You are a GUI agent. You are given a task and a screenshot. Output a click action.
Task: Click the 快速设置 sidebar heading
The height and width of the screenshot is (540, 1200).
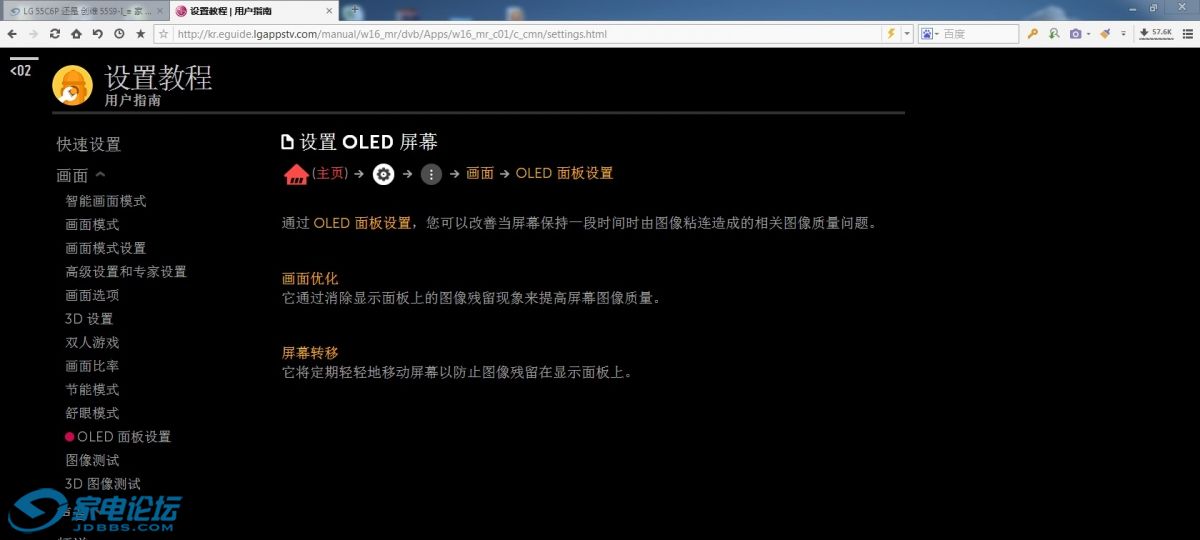[x=89, y=144]
